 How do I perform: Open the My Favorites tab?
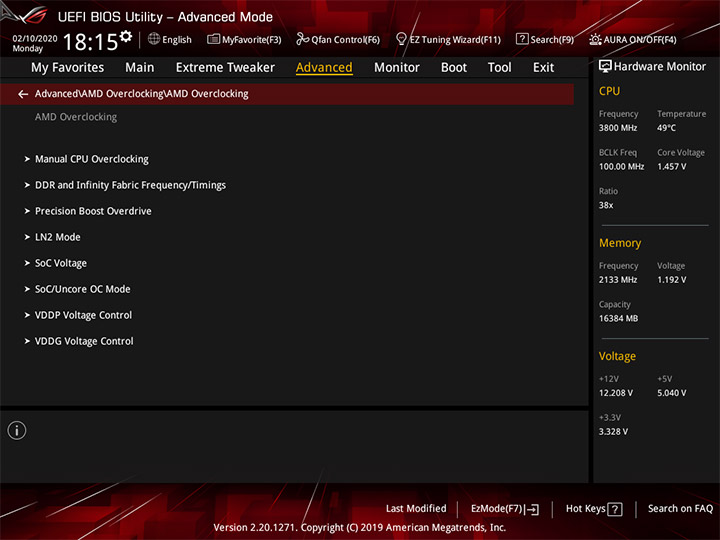point(68,68)
